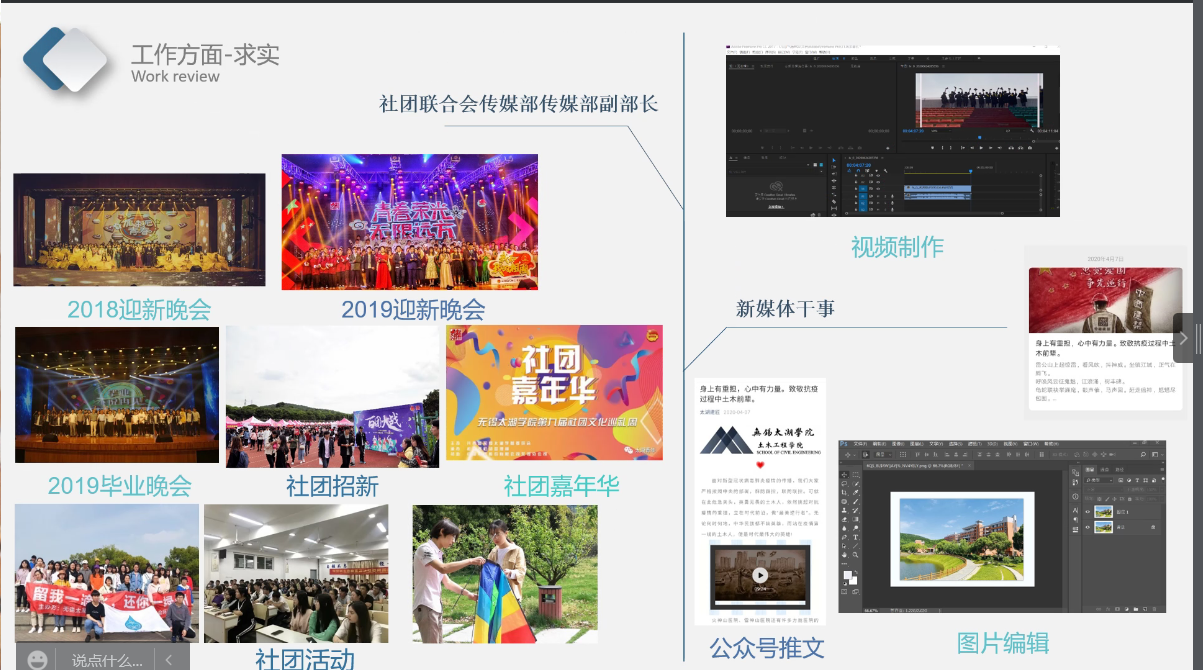The height and width of the screenshot is (670, 1203).
Task: Open the 文件 menu in Photoshop's menu bar
Action: [x=858, y=444]
